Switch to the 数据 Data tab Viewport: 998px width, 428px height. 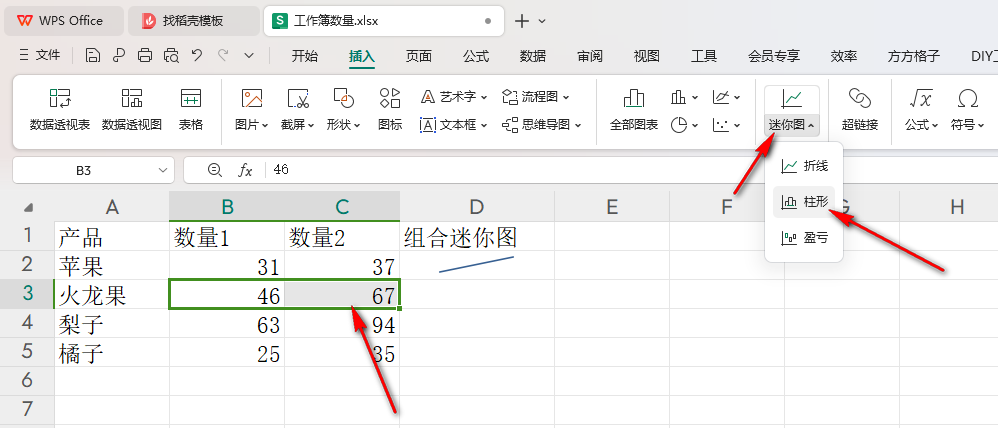(533, 56)
